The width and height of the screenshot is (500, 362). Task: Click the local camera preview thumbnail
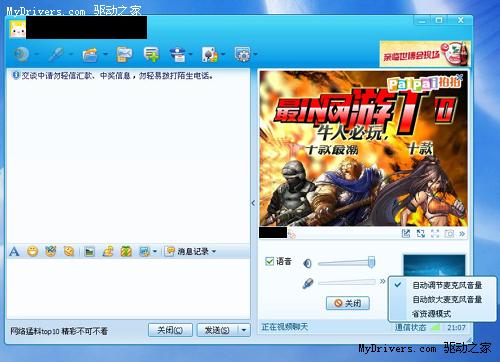pos(434,266)
